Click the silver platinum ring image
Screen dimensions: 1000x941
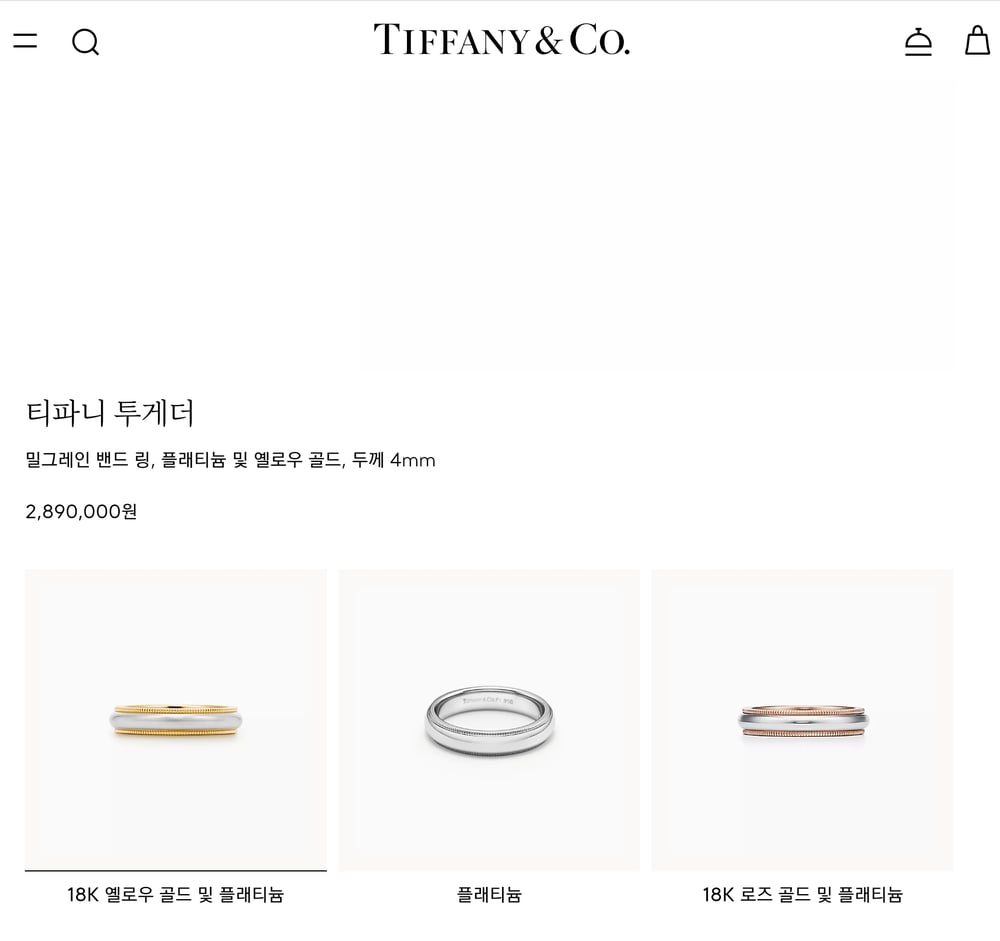pos(489,721)
